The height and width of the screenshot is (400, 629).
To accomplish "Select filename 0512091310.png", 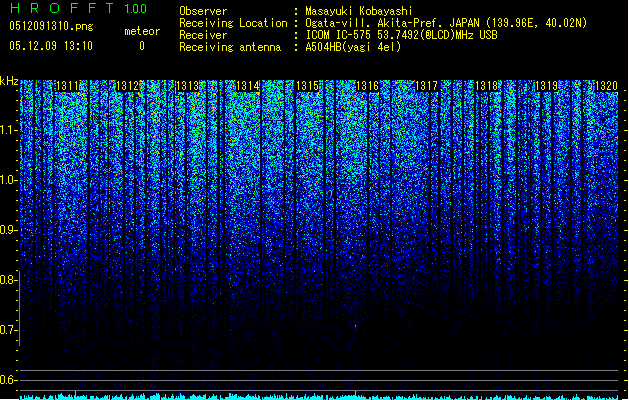I will tap(51, 26).
